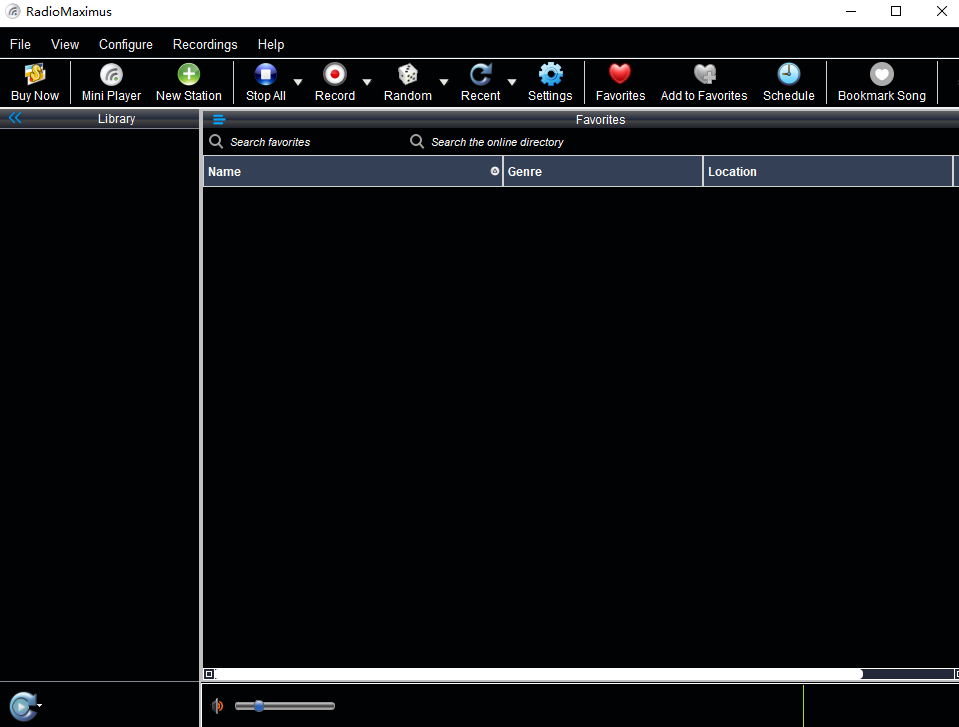Open the Random button dropdown arrow
Viewport: 959px width, 727px height.
(x=443, y=81)
